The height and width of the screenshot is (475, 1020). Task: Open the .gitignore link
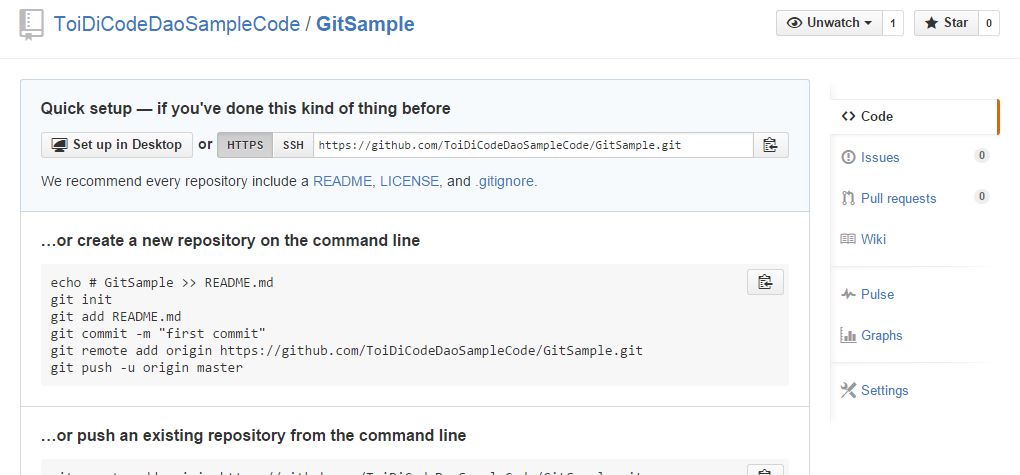point(505,181)
